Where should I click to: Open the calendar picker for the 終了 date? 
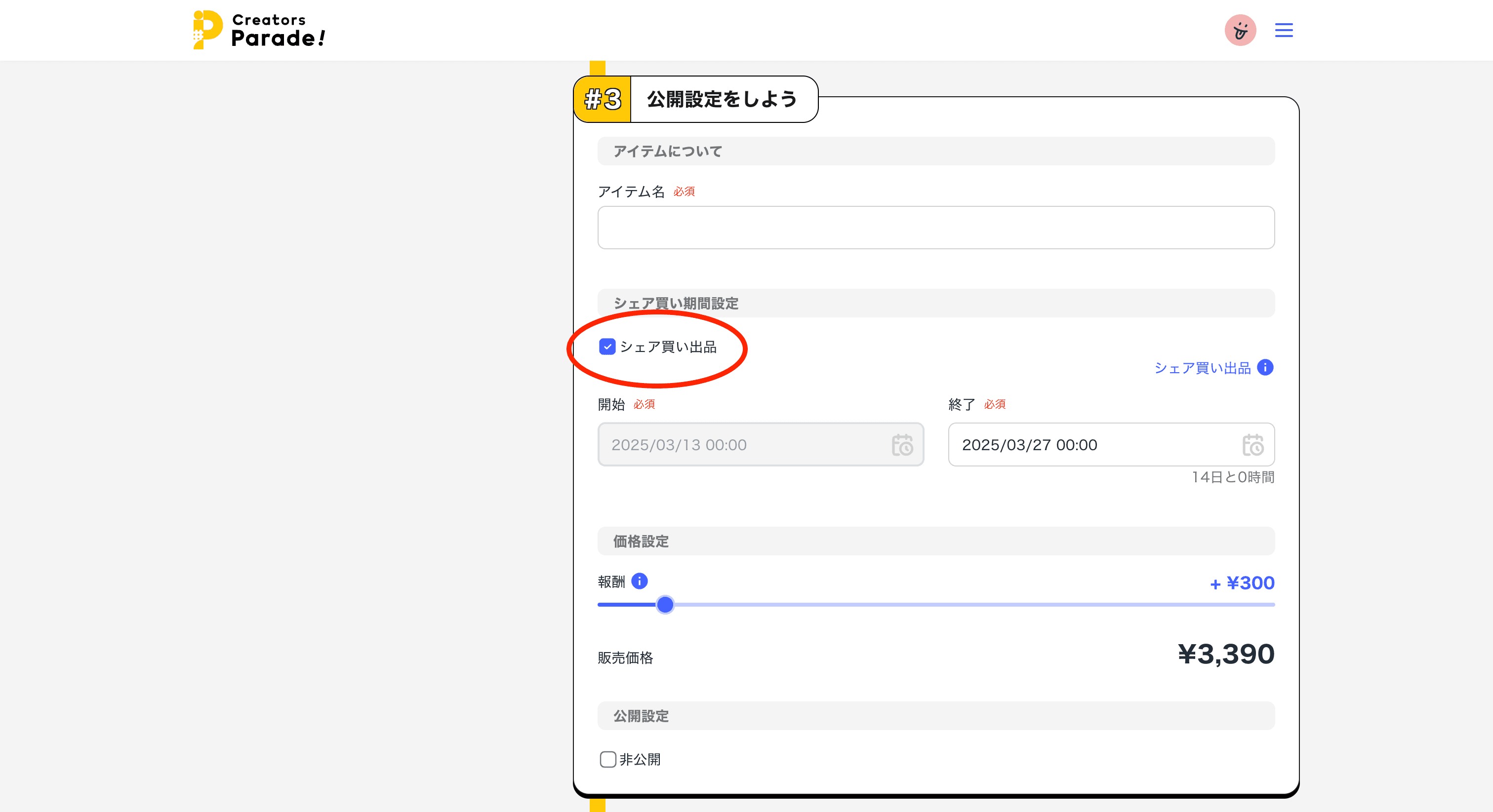click(x=1253, y=445)
